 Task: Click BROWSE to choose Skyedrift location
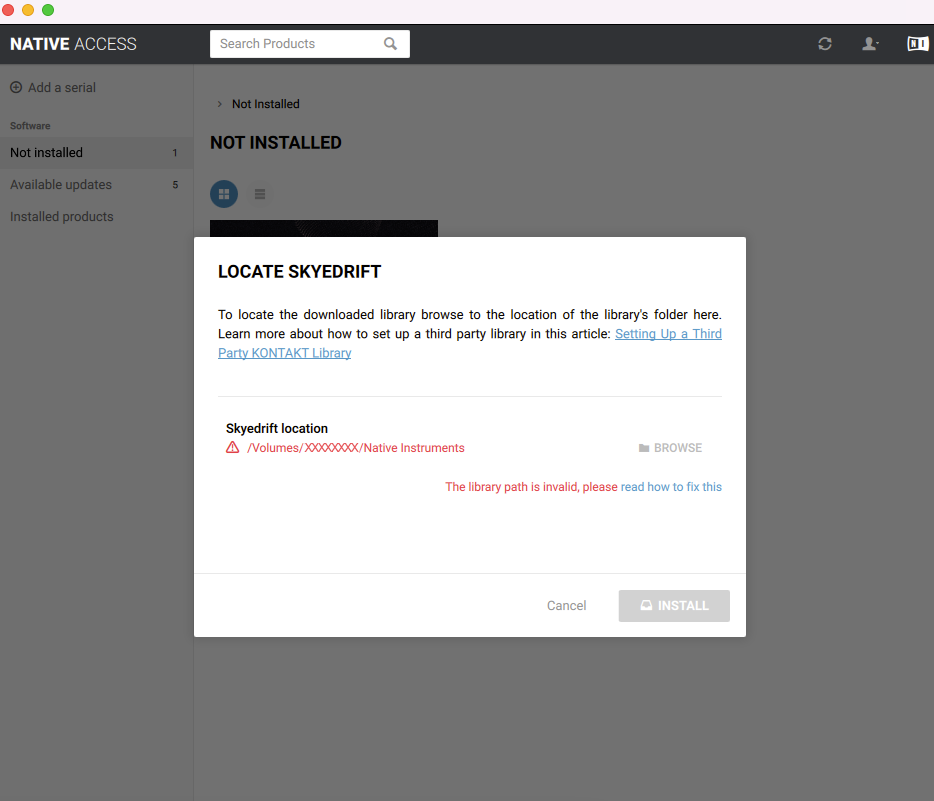pos(671,448)
